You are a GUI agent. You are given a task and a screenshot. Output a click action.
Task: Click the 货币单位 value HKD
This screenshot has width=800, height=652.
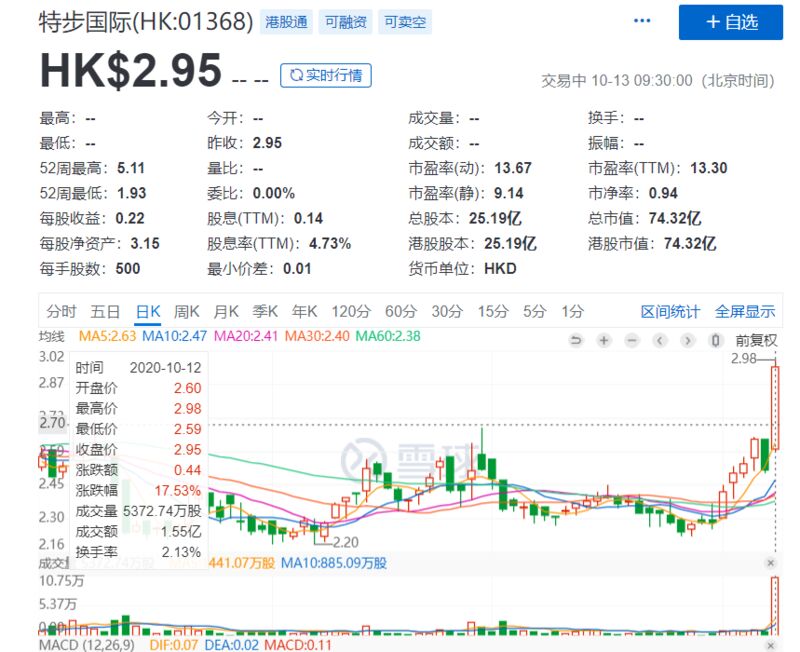click(501, 268)
